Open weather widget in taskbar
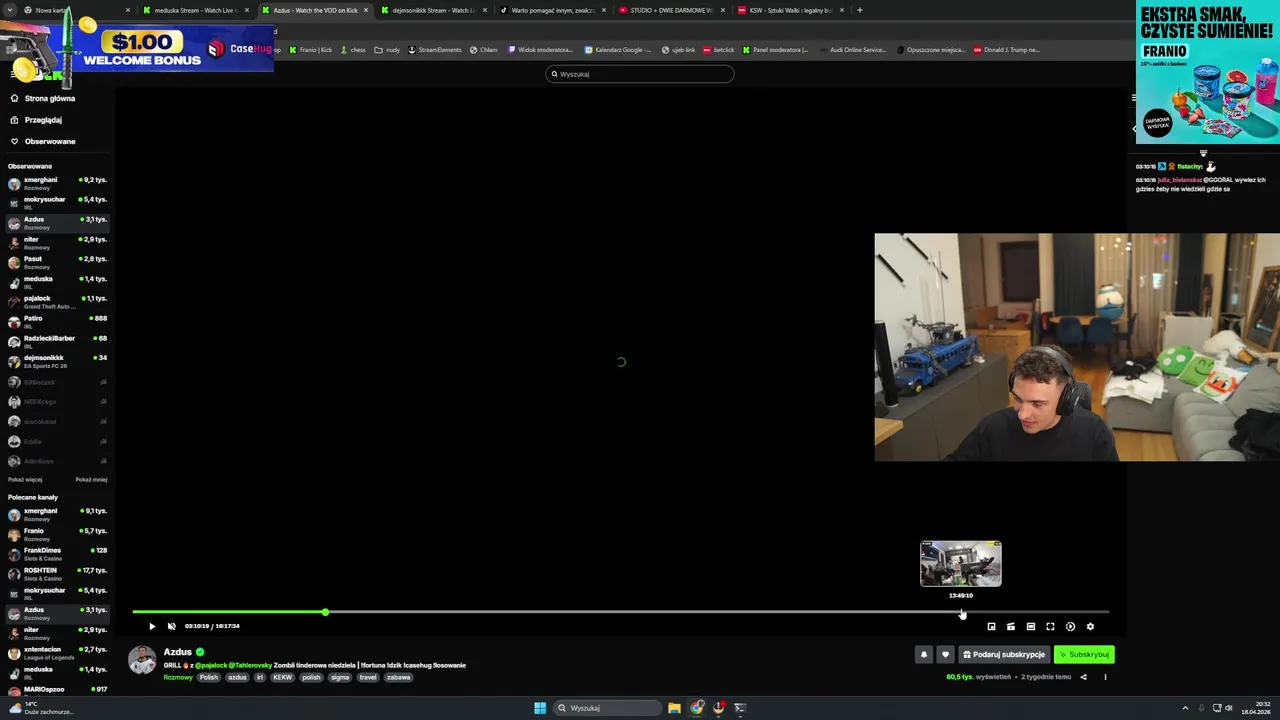The width and height of the screenshot is (1280, 720). coord(40,708)
